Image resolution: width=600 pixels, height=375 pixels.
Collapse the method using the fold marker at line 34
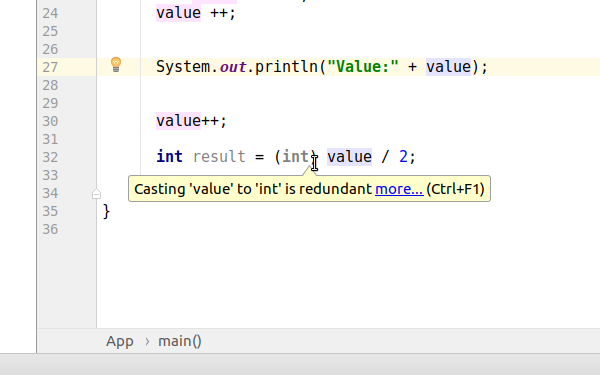click(96, 194)
